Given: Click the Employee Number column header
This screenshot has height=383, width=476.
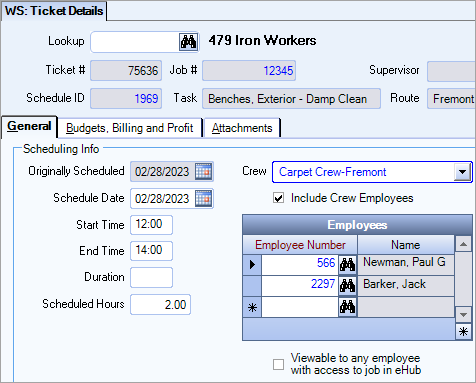Looking at the screenshot, I should tap(300, 245).
